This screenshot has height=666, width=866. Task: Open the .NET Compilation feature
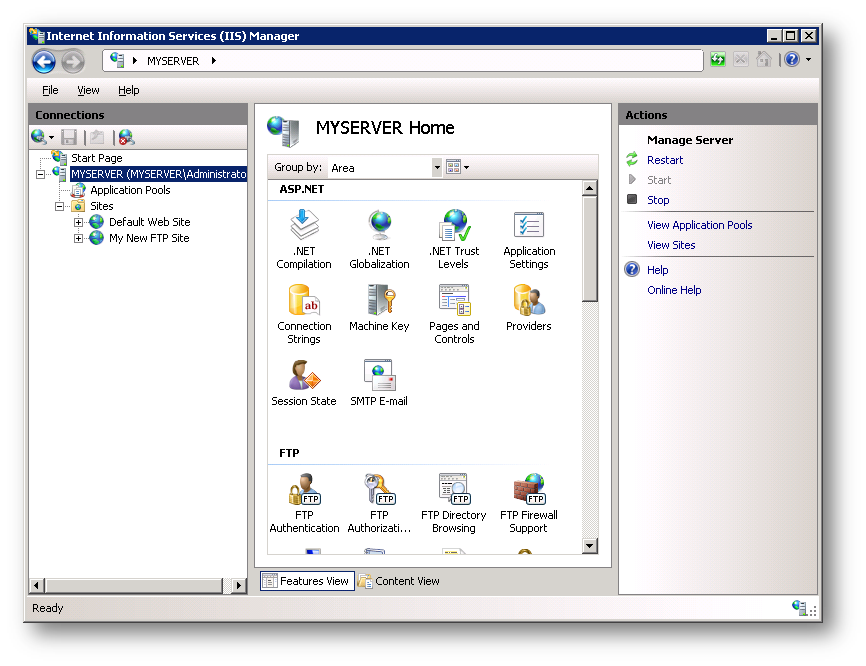tap(304, 239)
